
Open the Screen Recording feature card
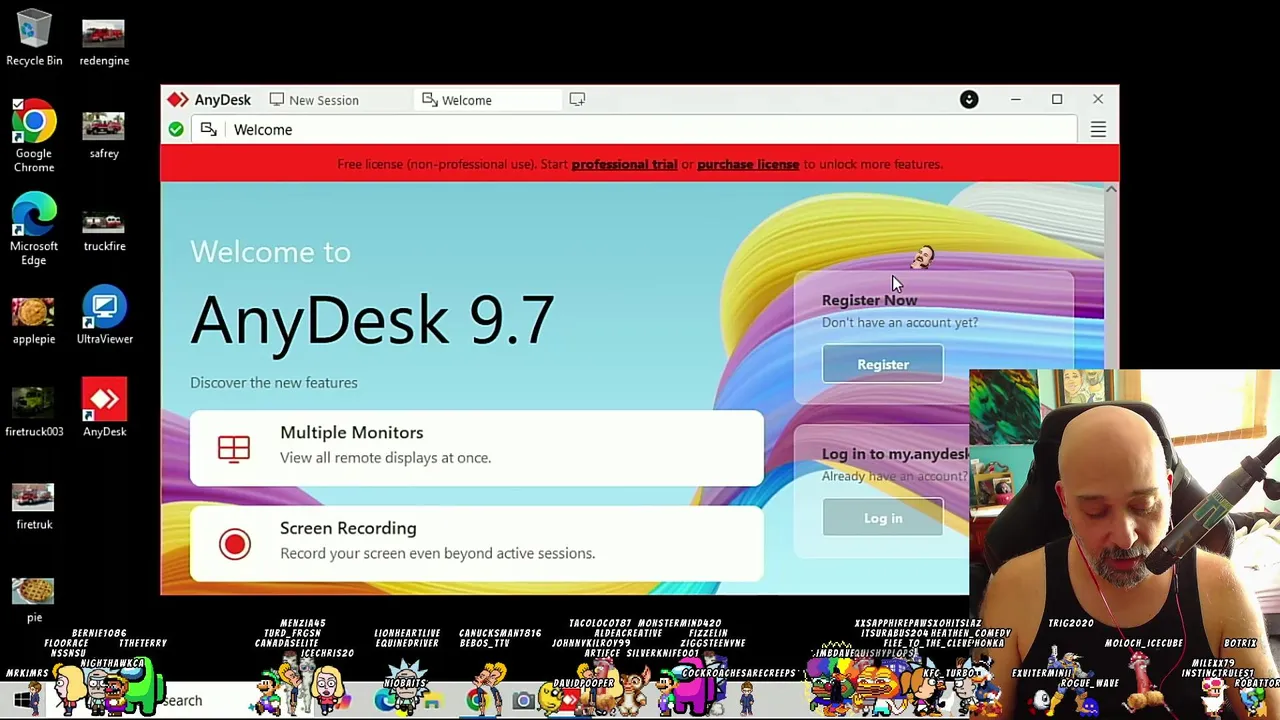477,543
